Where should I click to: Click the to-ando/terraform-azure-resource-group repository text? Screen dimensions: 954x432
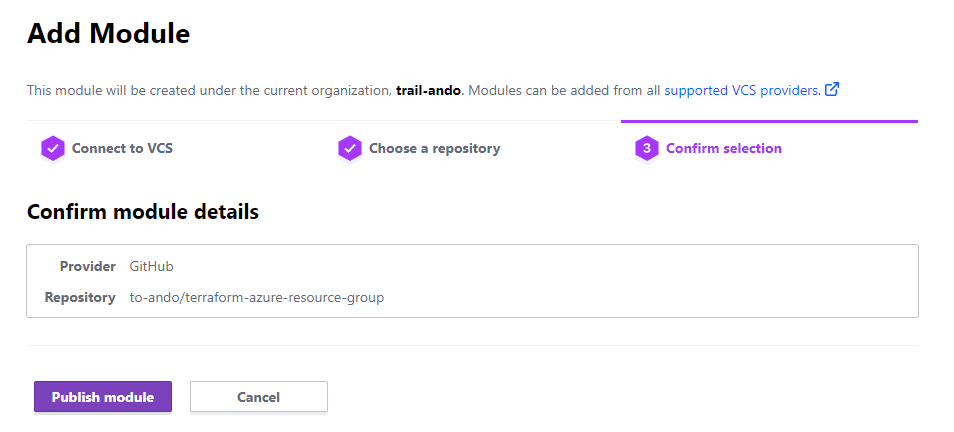[x=257, y=297]
